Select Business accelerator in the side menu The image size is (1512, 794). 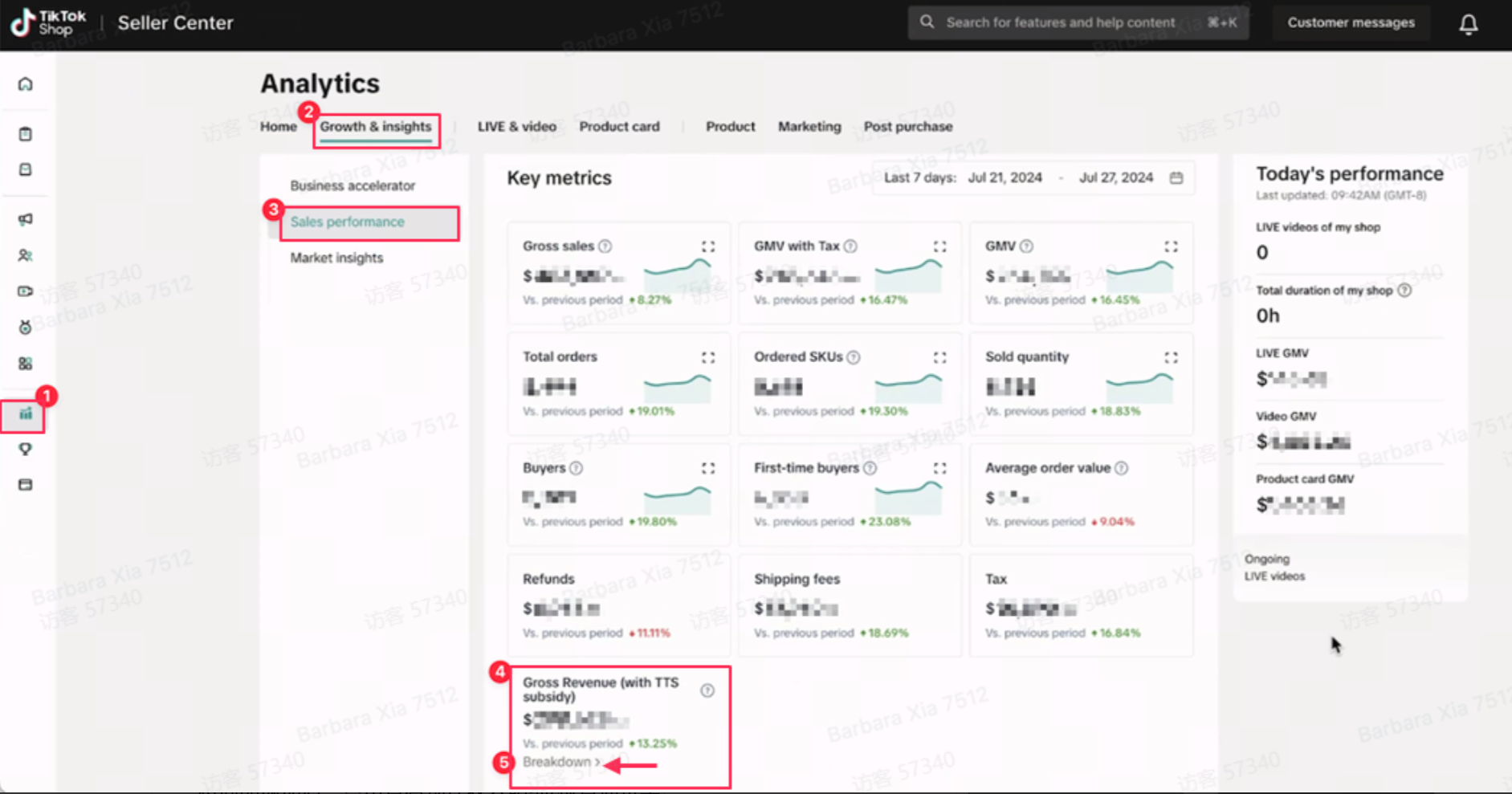pos(353,185)
